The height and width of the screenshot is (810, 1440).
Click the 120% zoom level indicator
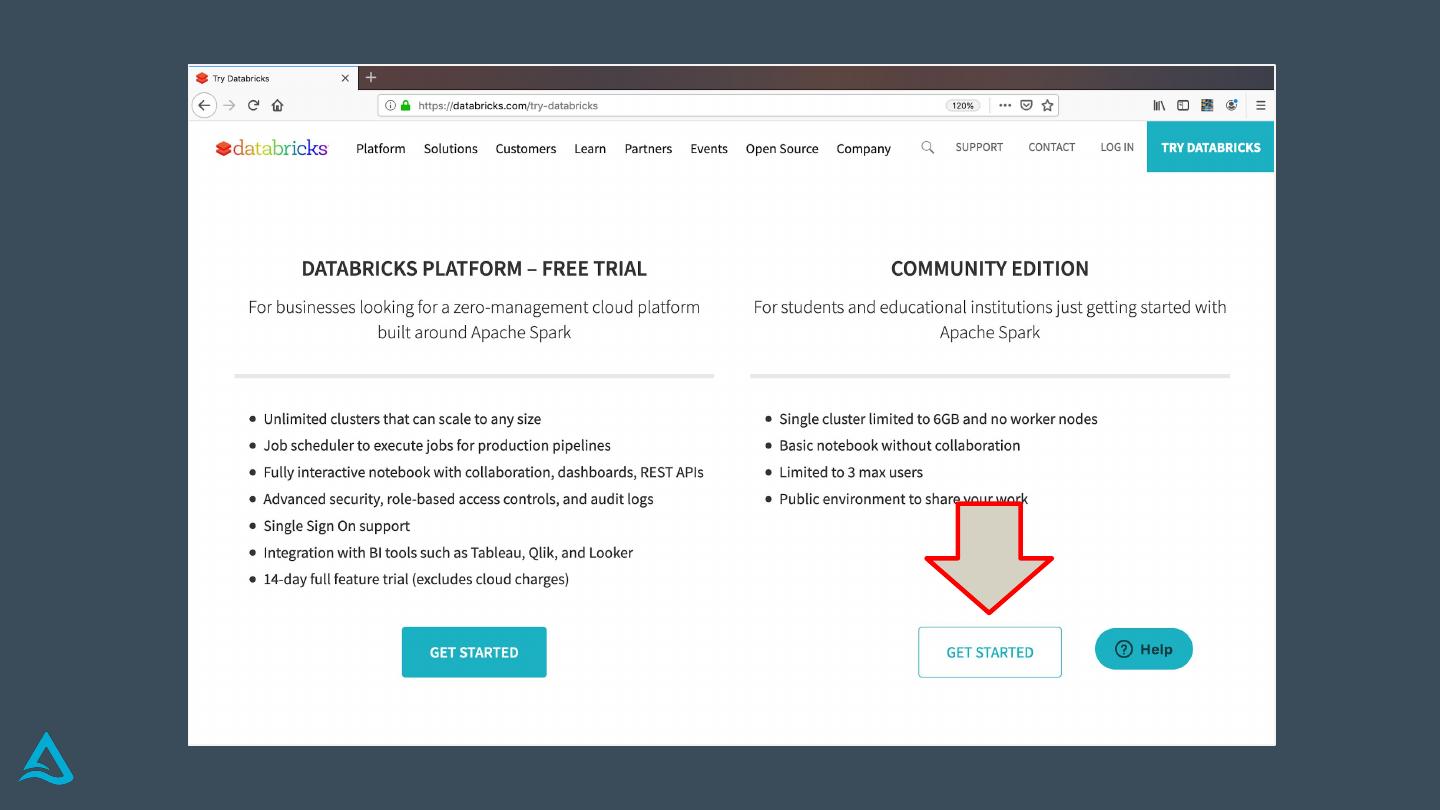[962, 105]
